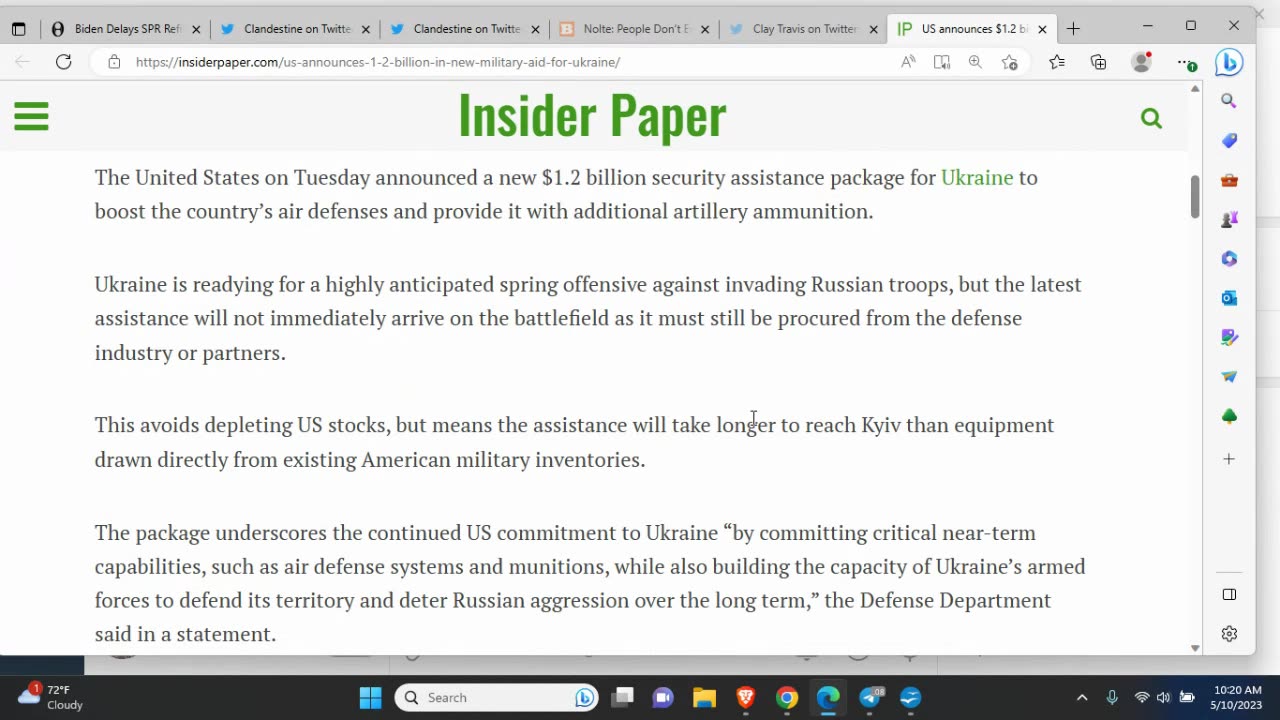Follow the green Ukraine link in article
Image resolution: width=1280 pixels, height=720 pixels.
click(977, 177)
